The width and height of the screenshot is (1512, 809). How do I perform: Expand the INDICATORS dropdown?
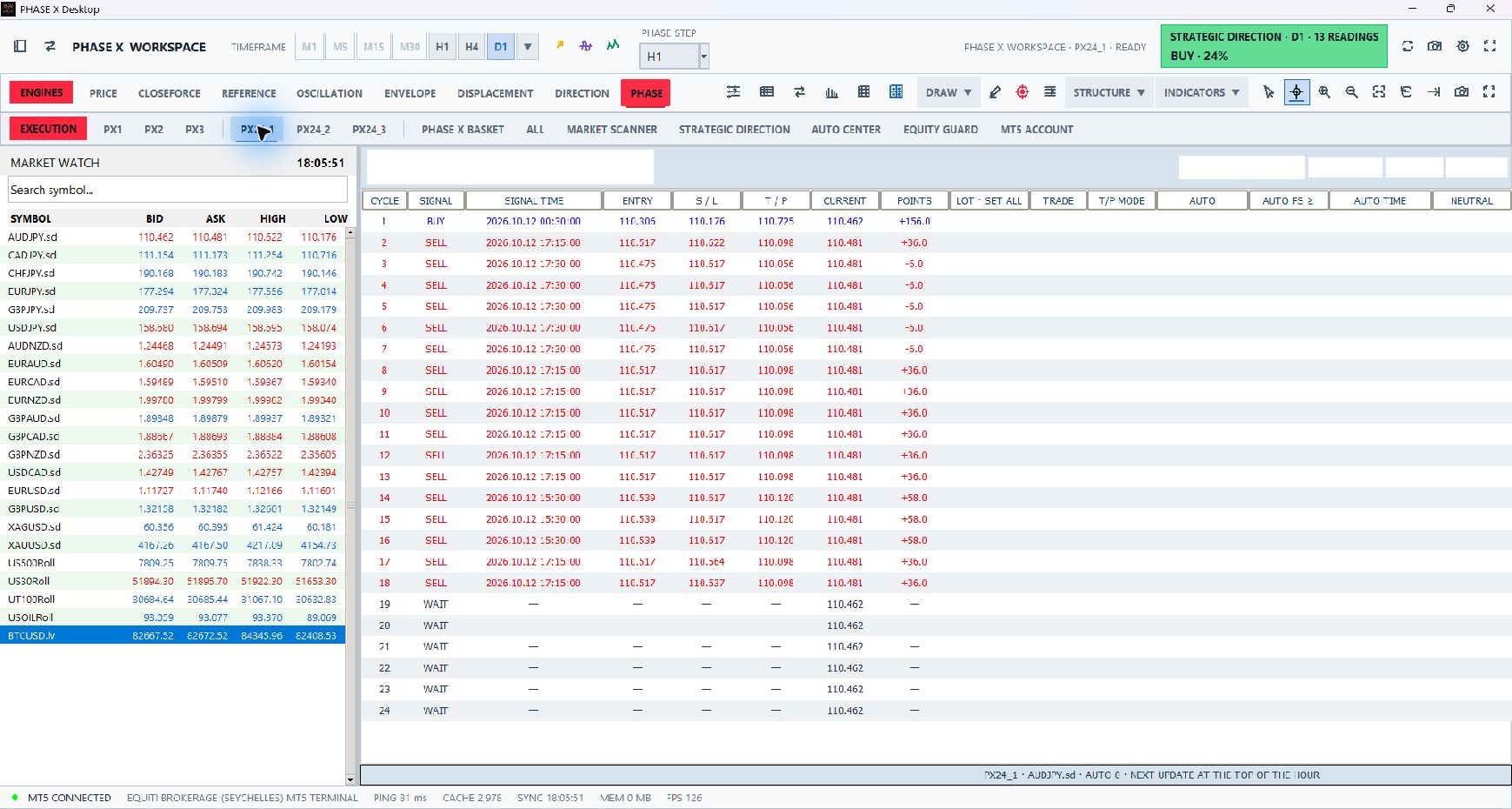click(1202, 92)
